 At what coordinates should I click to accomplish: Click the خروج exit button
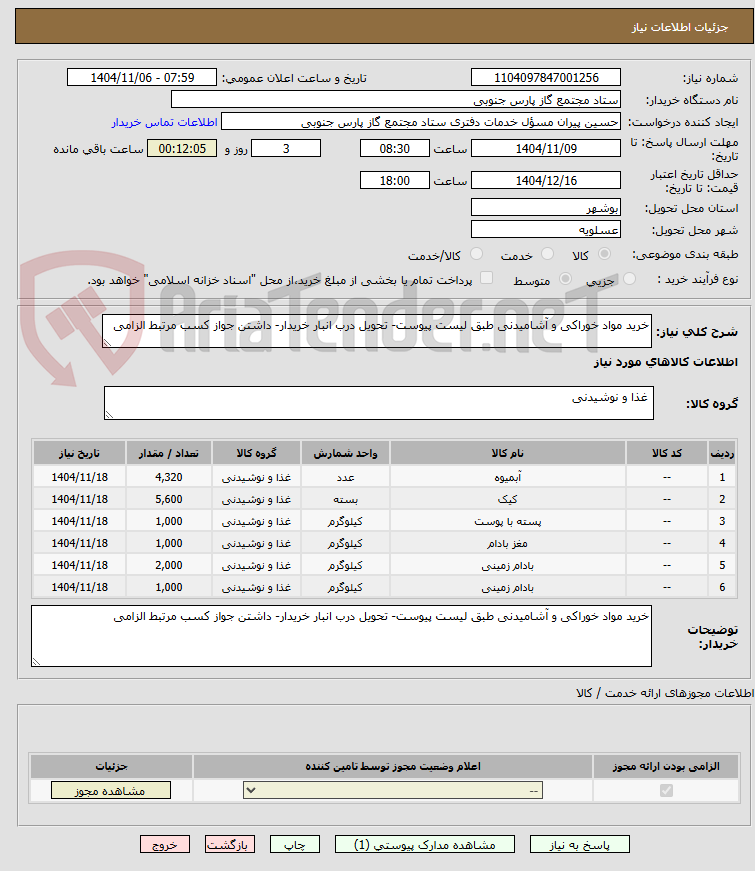(x=164, y=844)
